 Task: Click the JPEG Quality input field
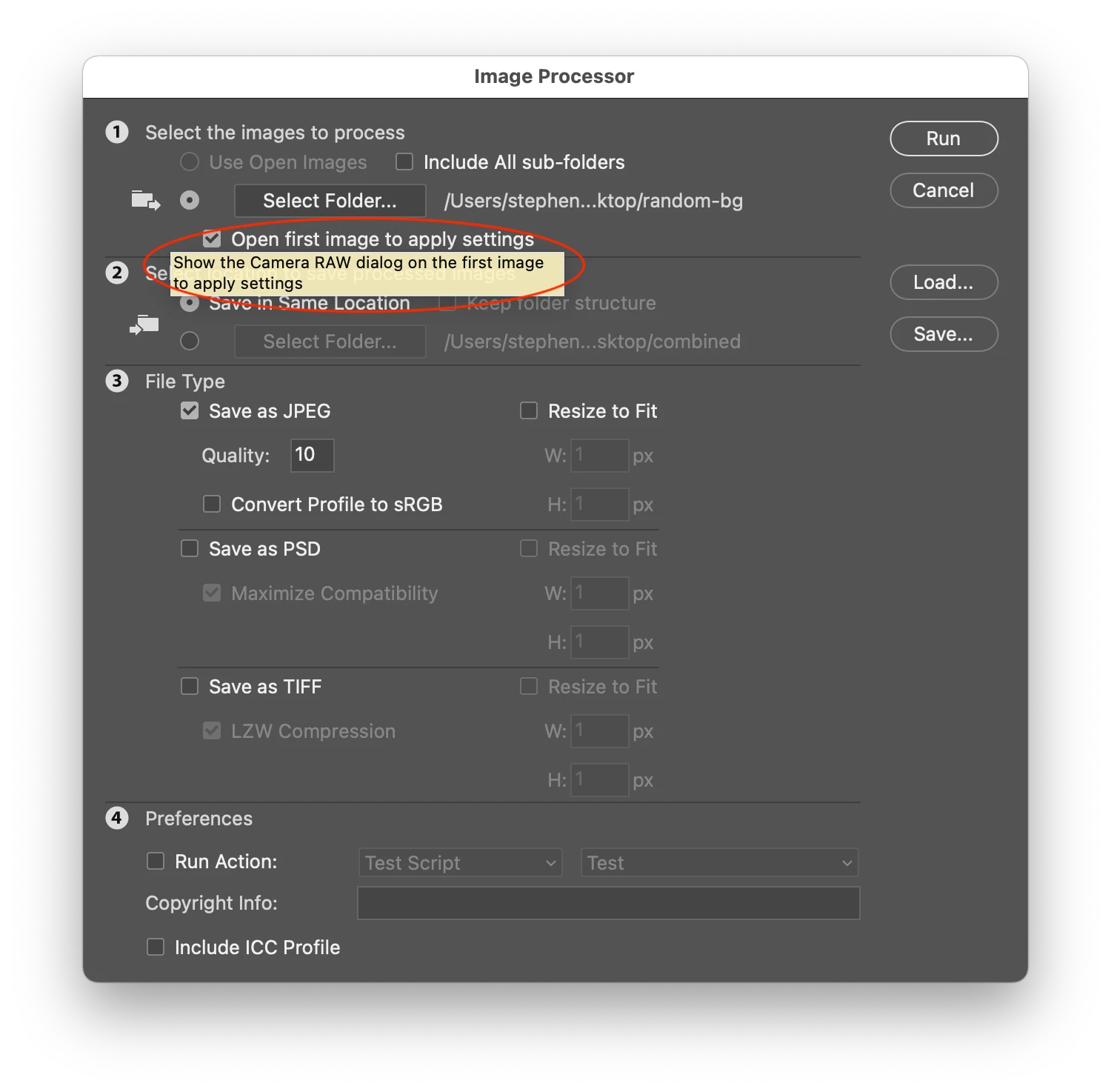pyautogui.click(x=312, y=455)
